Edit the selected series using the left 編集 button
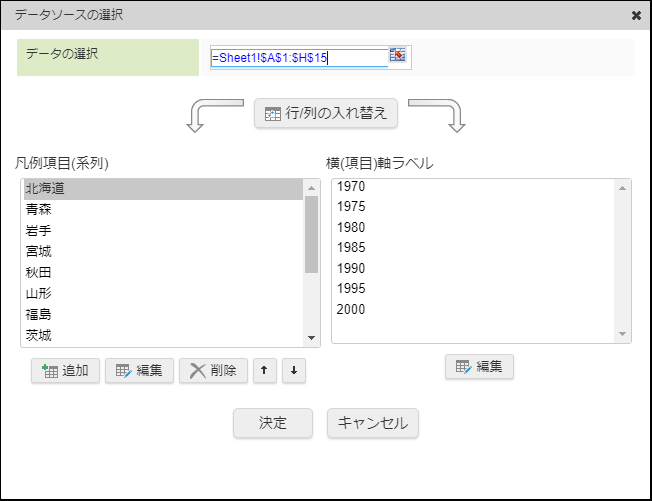The width and height of the screenshot is (652, 501). click(139, 370)
